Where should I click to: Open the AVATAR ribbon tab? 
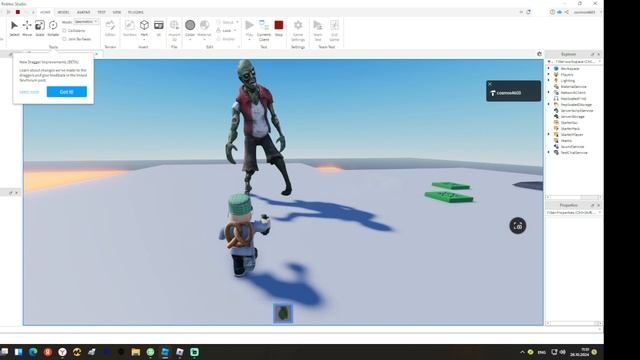tap(83, 12)
